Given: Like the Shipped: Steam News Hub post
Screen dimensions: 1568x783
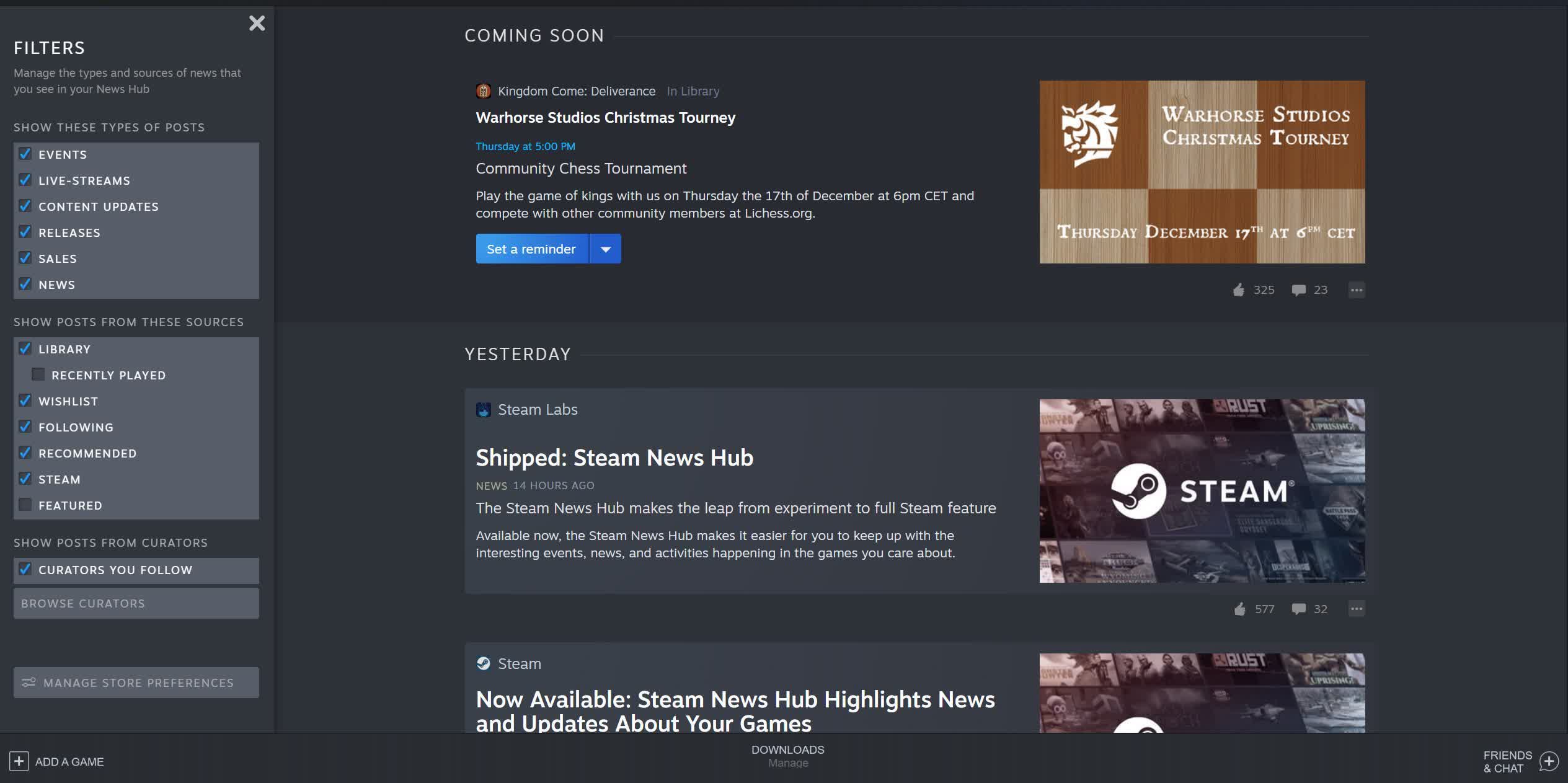Looking at the screenshot, I should 1239,609.
